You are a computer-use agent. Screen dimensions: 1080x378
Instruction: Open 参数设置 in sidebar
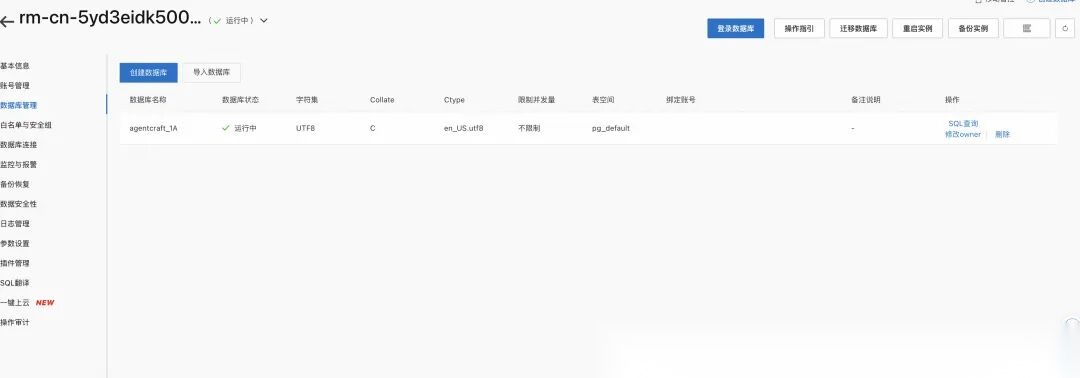(x=14, y=243)
